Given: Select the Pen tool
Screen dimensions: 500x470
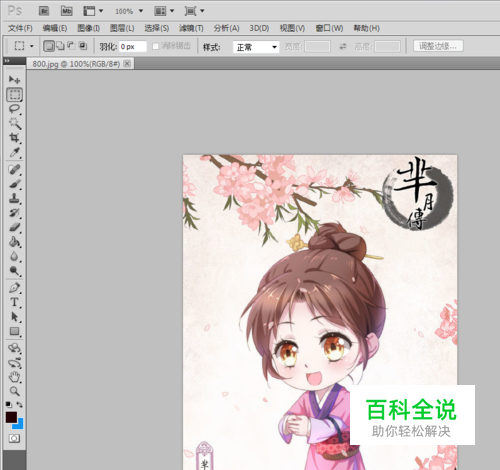Looking at the screenshot, I should (14, 287).
